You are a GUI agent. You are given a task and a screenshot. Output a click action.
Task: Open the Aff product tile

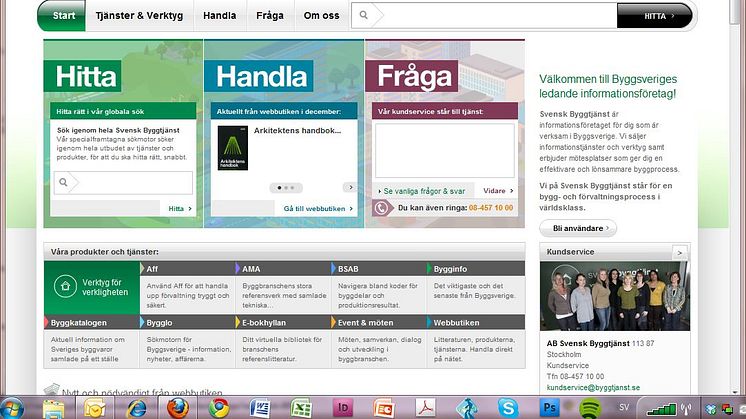click(x=188, y=287)
